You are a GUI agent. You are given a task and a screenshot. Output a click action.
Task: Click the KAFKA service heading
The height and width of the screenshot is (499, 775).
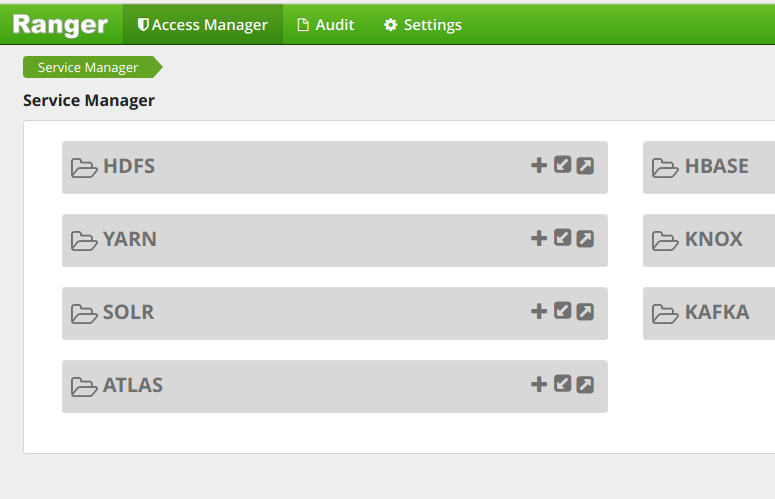coord(716,312)
